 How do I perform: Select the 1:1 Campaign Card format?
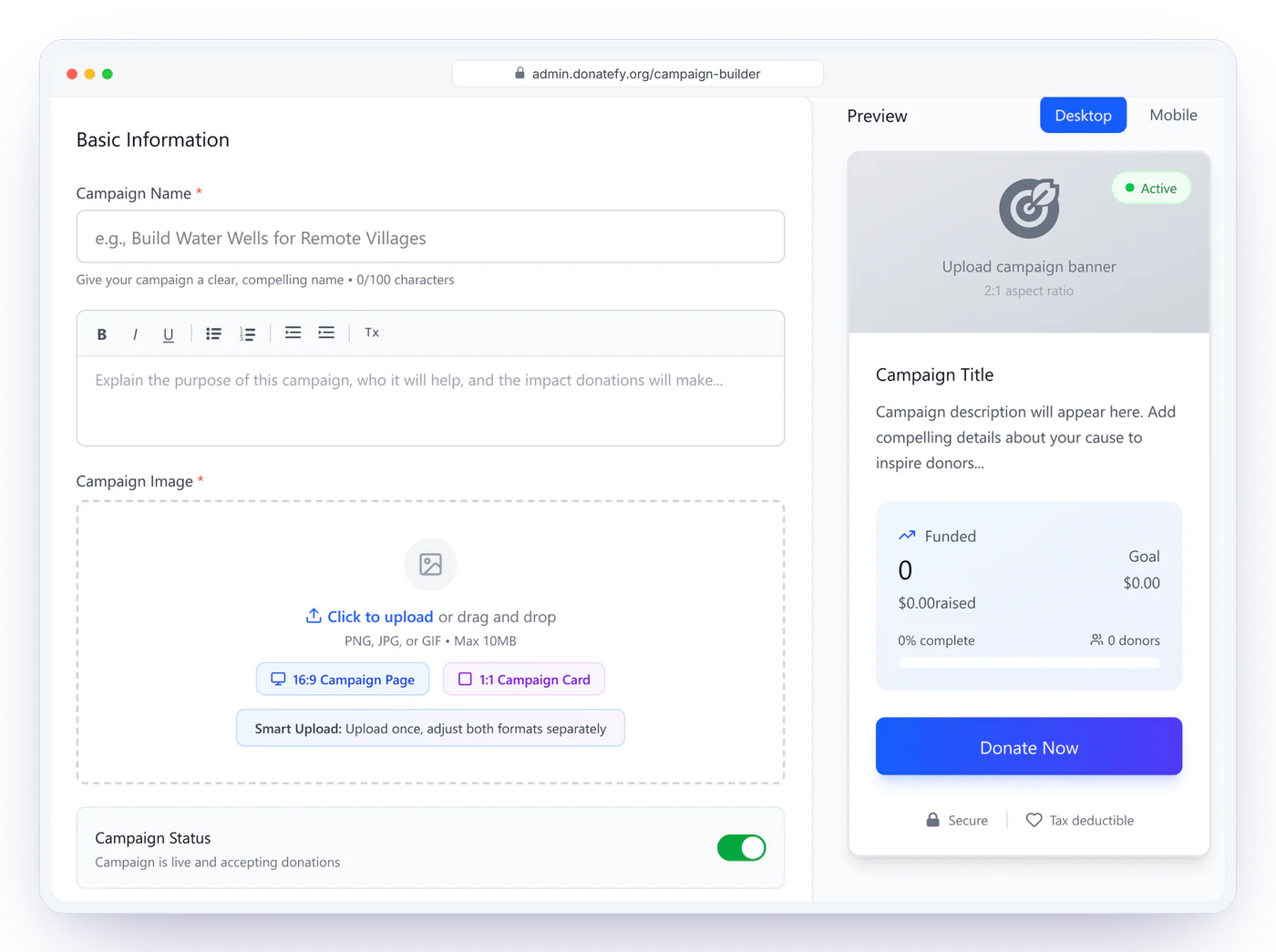coord(524,679)
